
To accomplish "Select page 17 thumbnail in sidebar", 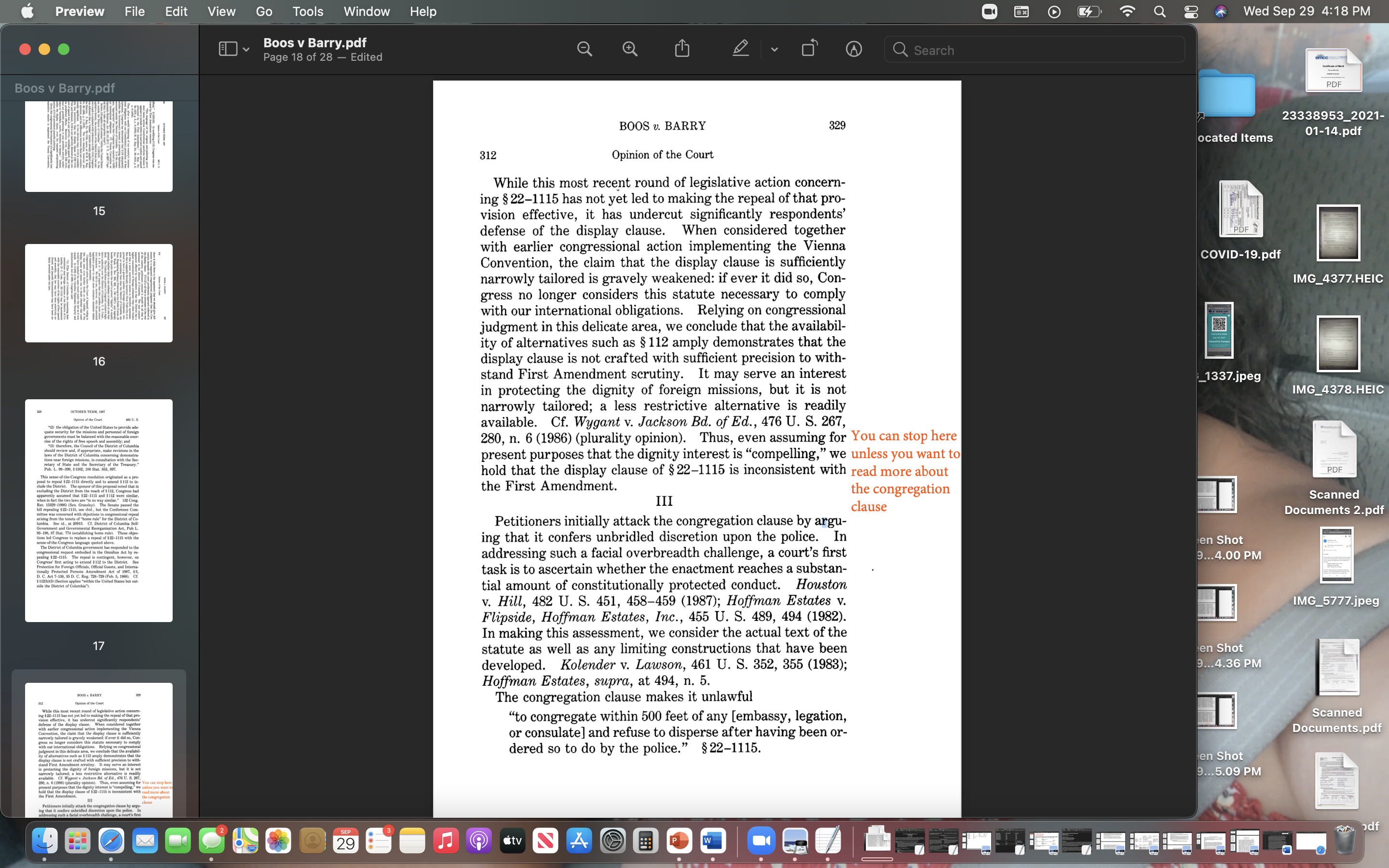I will coord(99,510).
